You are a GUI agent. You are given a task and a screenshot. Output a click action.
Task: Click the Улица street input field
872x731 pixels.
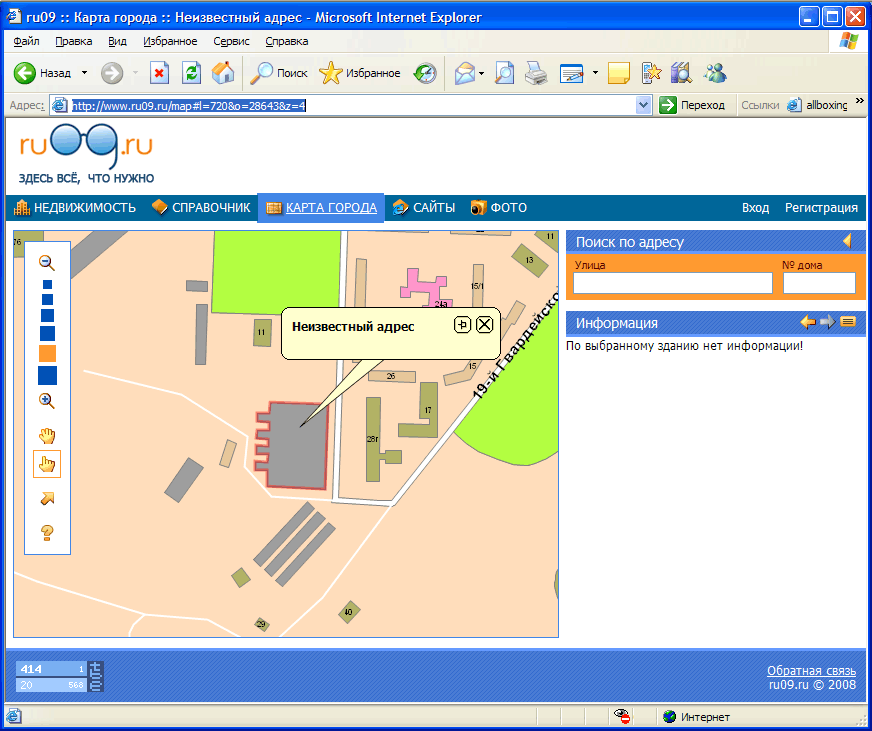673,283
